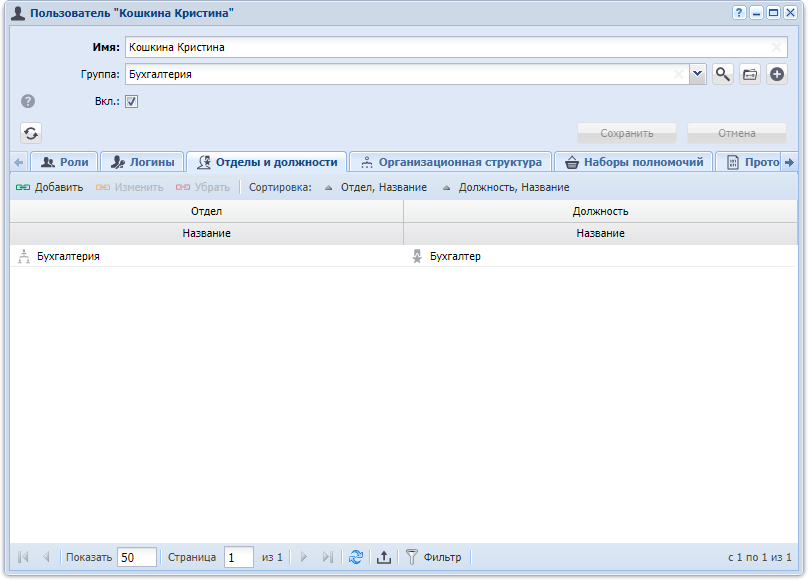808x580 pixels.
Task: Click the export upload icon in the pager
Action: (x=383, y=557)
